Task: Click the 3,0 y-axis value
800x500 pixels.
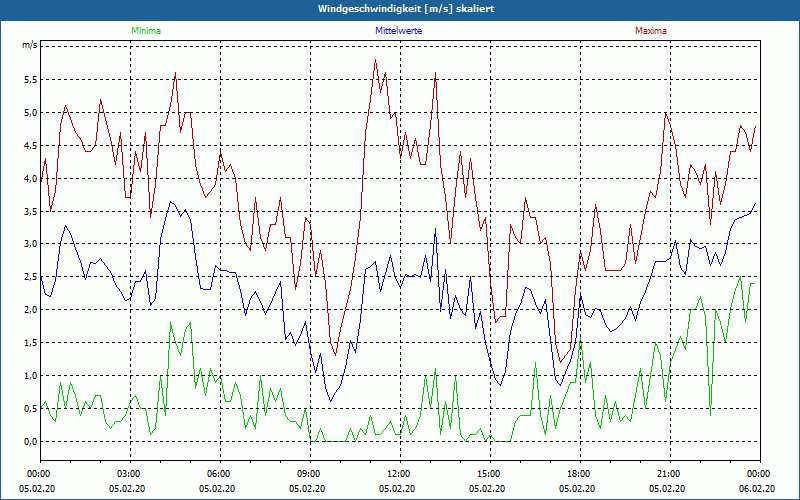Action: click(x=30, y=244)
